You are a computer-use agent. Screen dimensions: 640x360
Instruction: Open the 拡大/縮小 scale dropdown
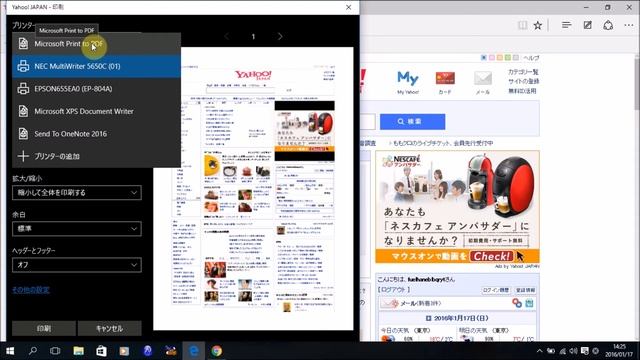click(x=77, y=192)
